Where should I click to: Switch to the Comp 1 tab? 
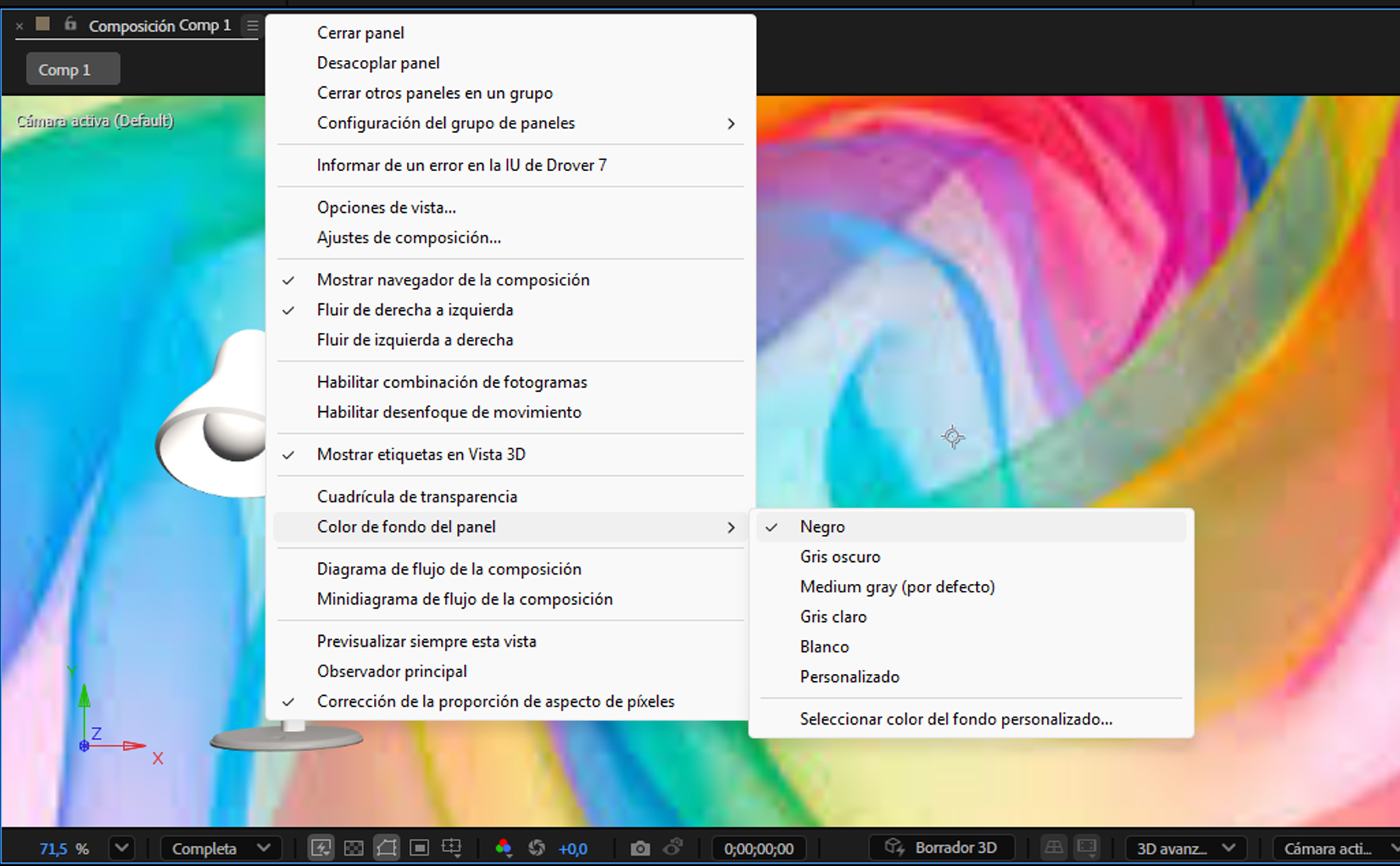[72, 68]
